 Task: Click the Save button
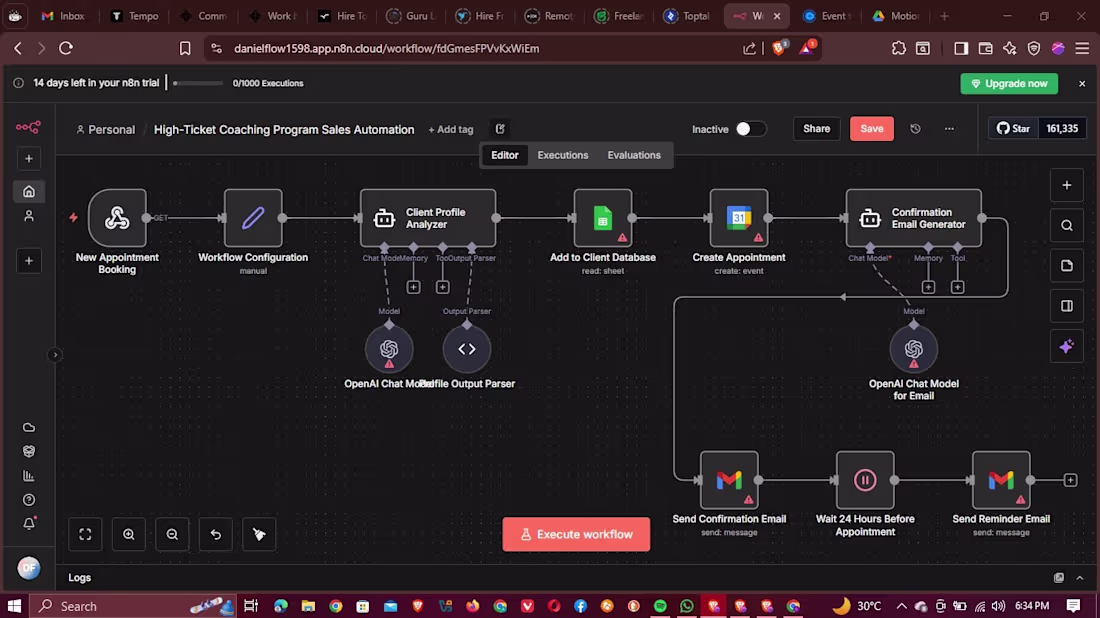pyautogui.click(x=872, y=129)
